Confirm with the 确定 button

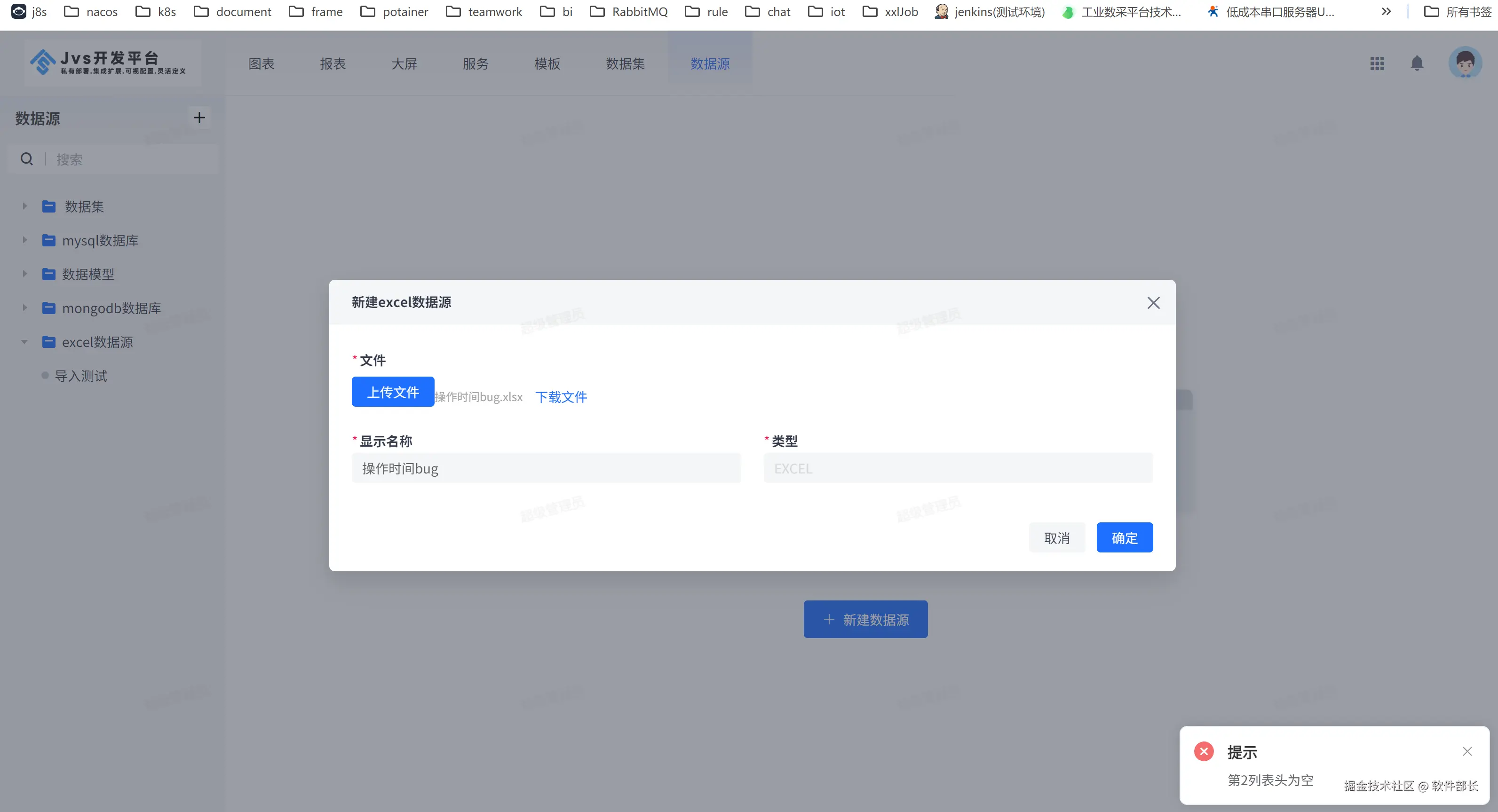[x=1124, y=538]
